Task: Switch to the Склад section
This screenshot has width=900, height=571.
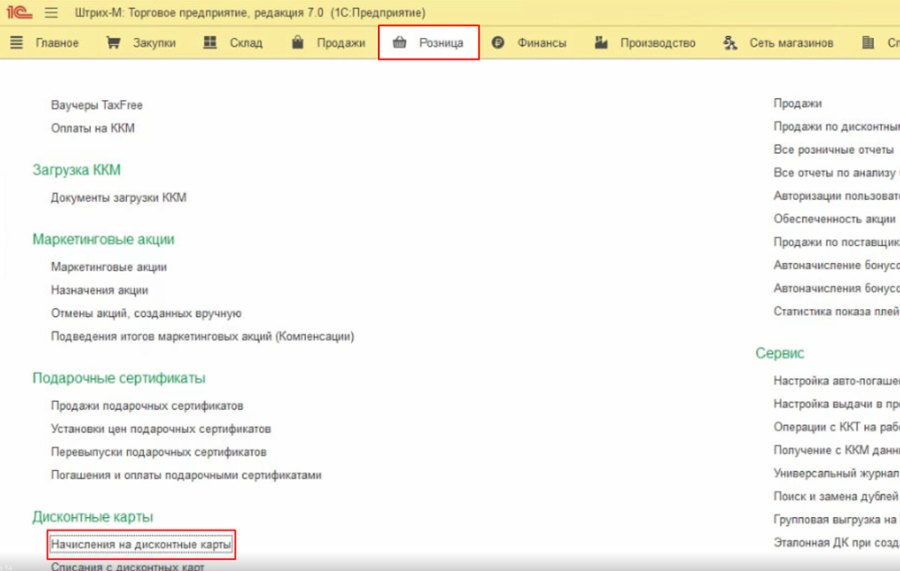Action: (246, 43)
